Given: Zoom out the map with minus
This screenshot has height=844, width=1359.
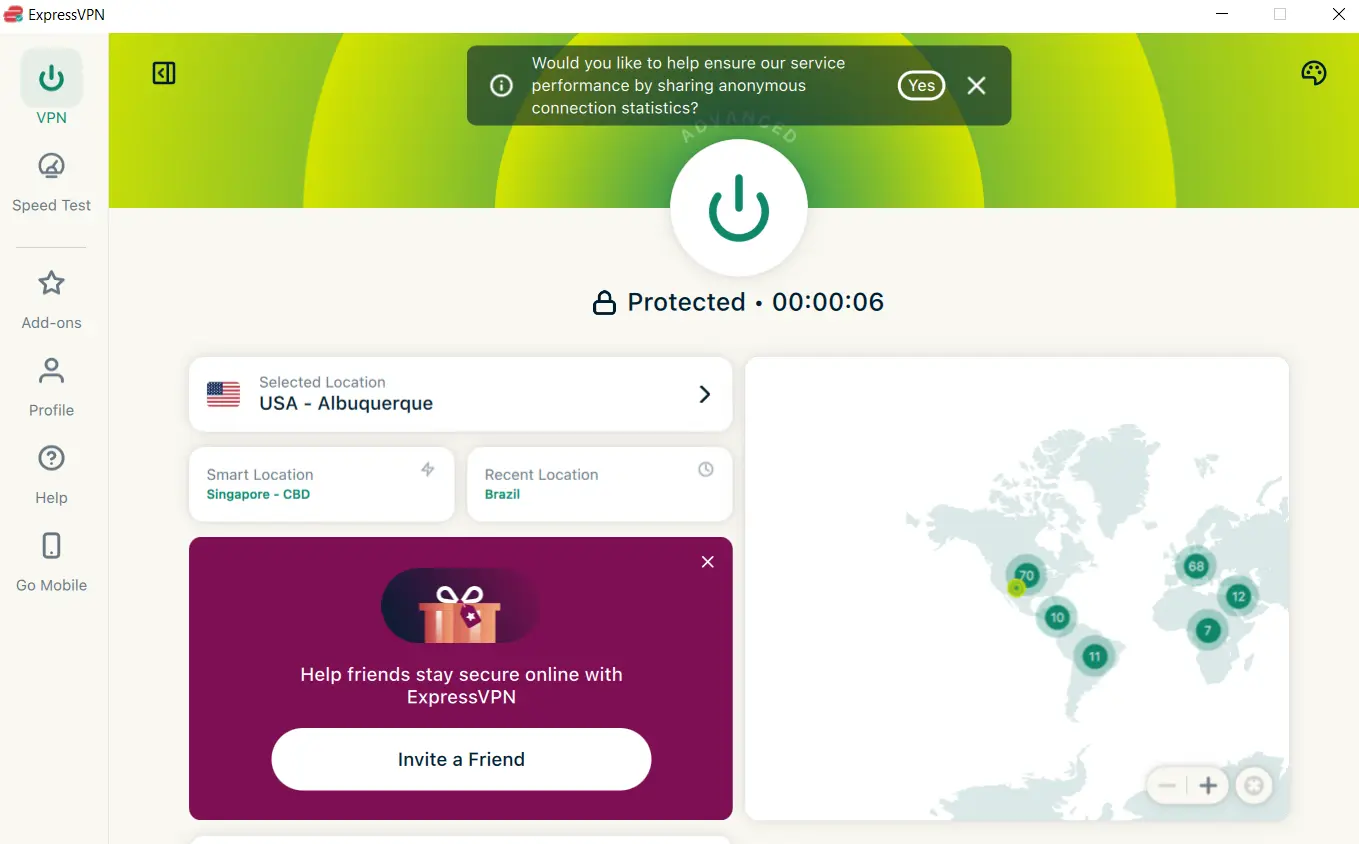Looking at the screenshot, I should click(x=1166, y=786).
